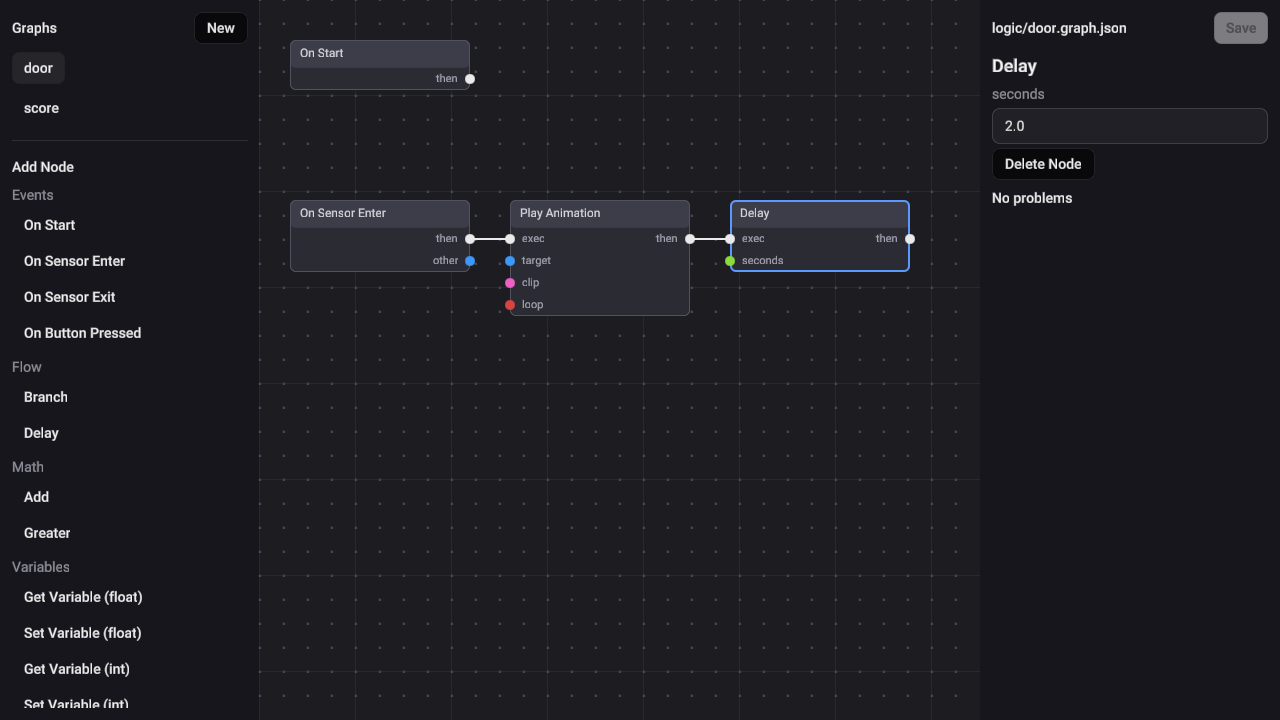
Task: Select the Play Animation node header
Action: [600, 214]
